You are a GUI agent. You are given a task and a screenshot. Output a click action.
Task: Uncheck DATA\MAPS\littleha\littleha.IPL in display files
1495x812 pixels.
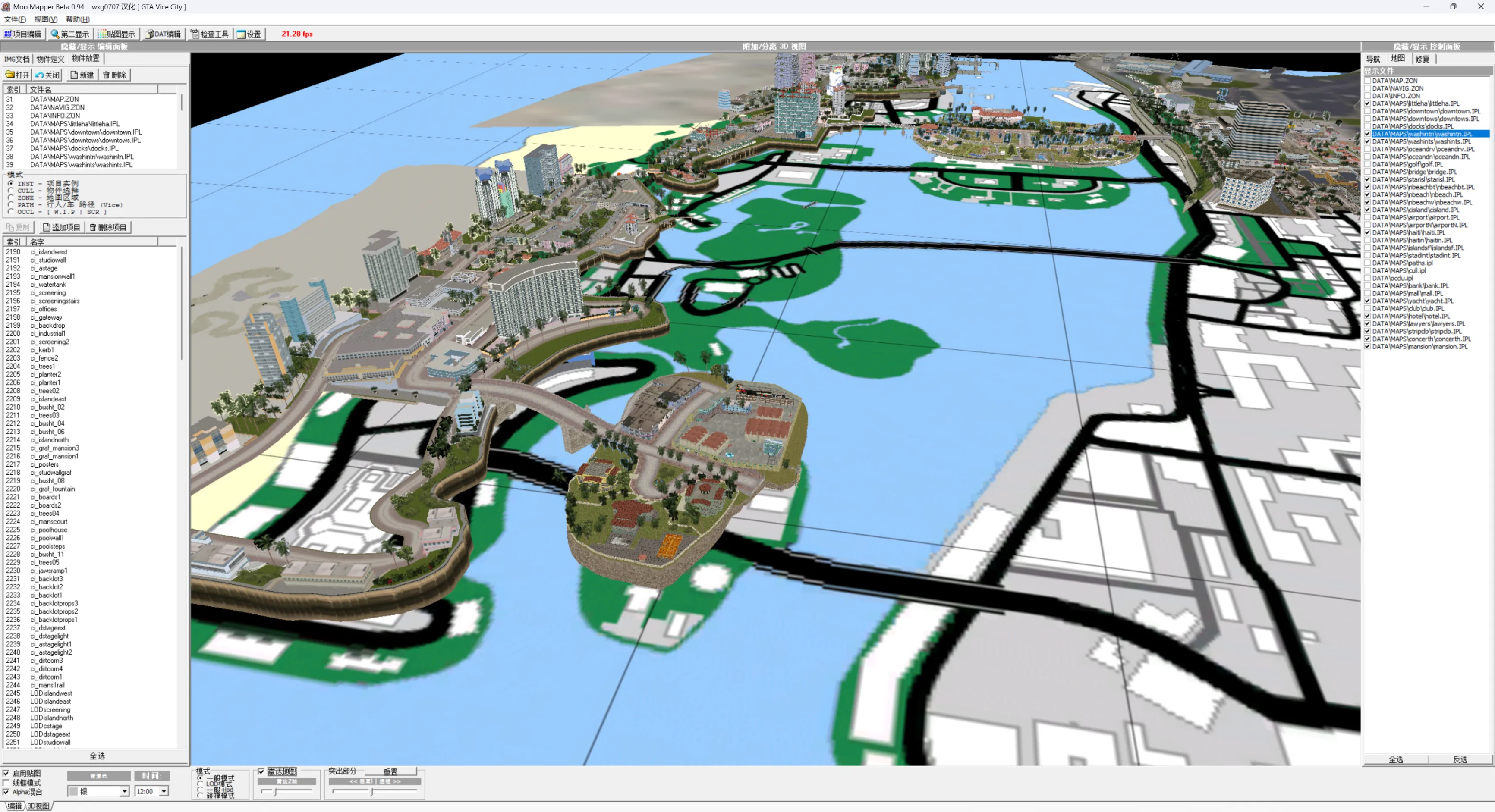click(1367, 104)
